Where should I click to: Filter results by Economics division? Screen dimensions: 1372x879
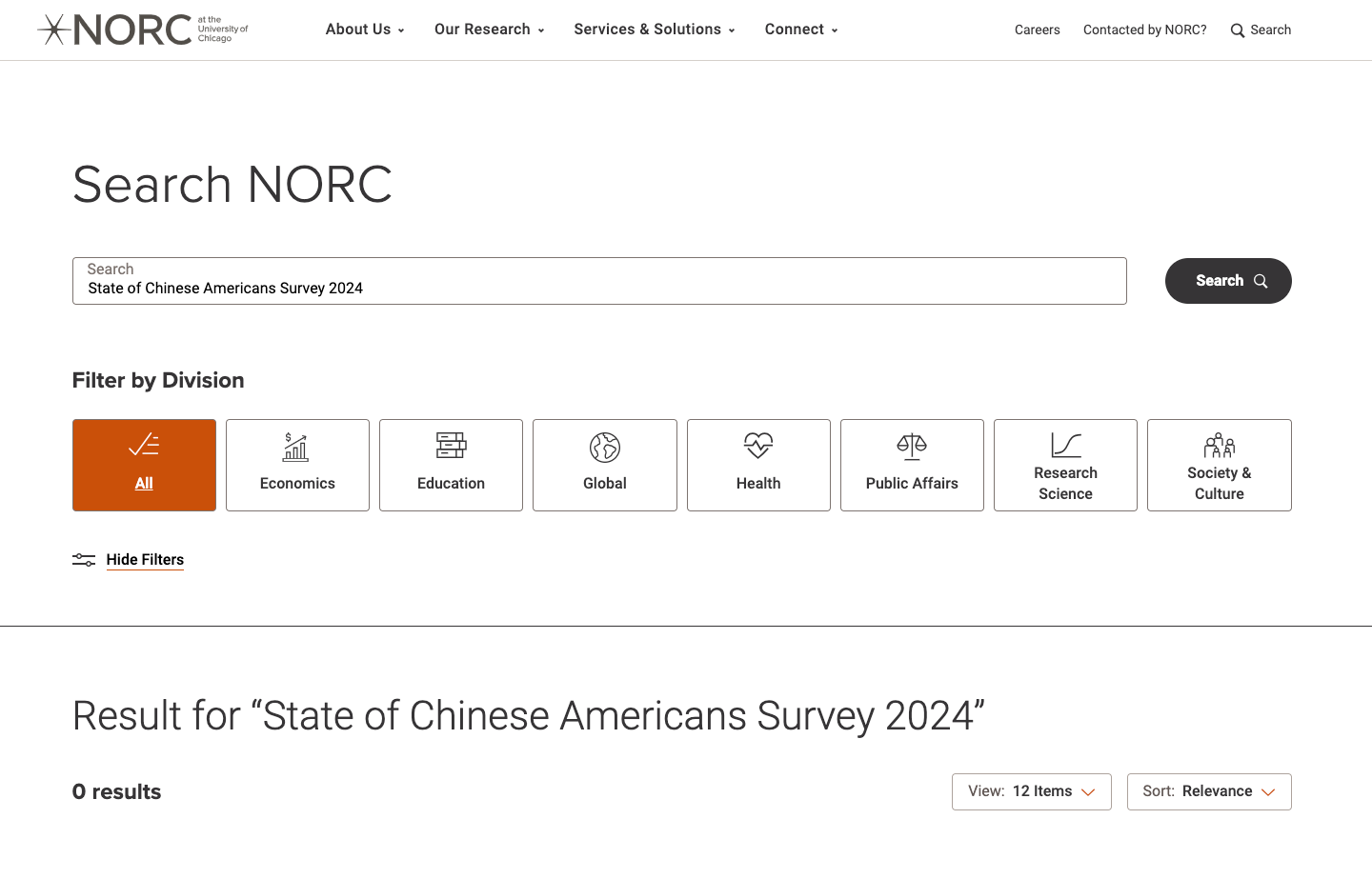coord(297,465)
